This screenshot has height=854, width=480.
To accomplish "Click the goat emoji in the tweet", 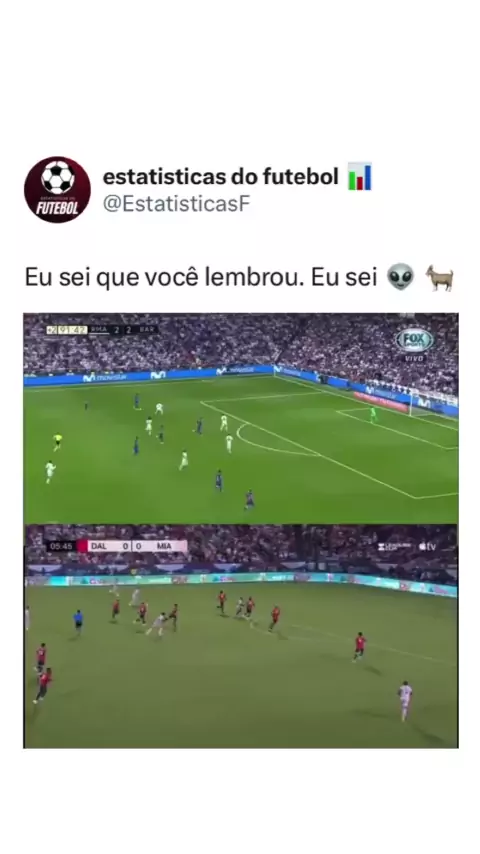I will (439, 278).
